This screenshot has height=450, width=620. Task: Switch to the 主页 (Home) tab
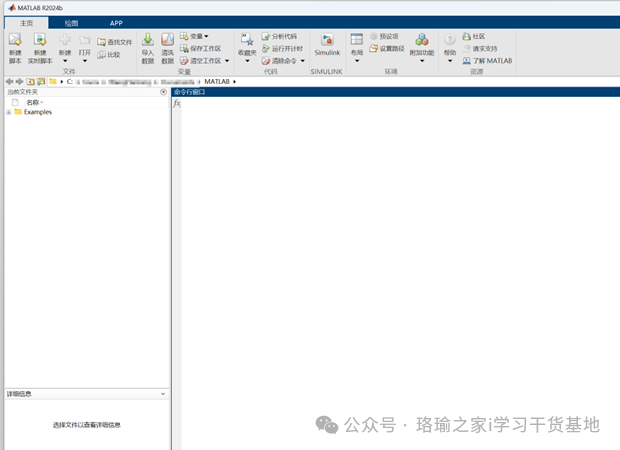(26, 23)
